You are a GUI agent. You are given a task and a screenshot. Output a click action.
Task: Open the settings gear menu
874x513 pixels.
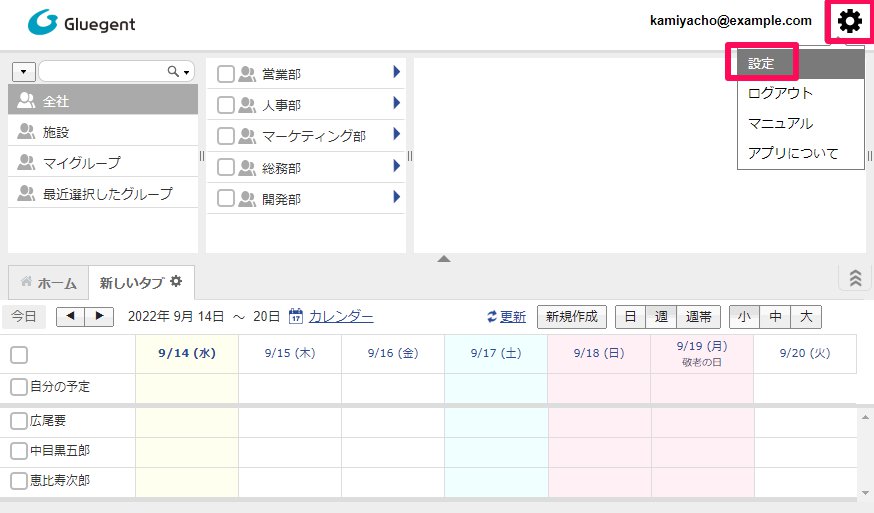(849, 21)
